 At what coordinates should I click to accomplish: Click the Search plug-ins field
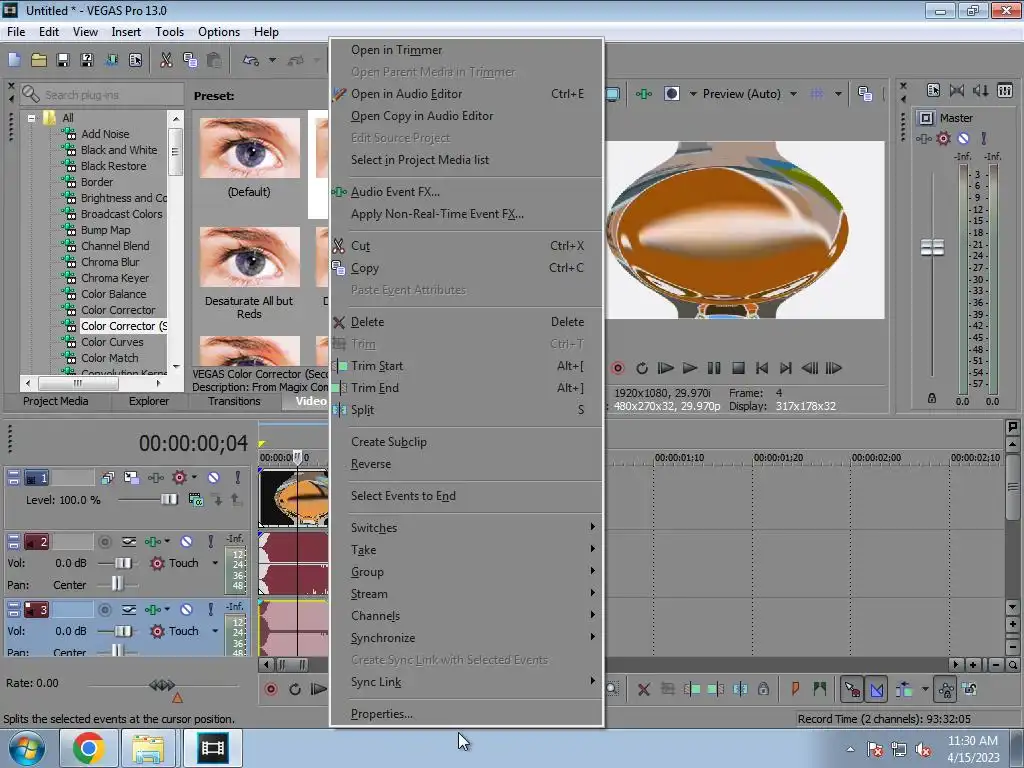coord(101,95)
